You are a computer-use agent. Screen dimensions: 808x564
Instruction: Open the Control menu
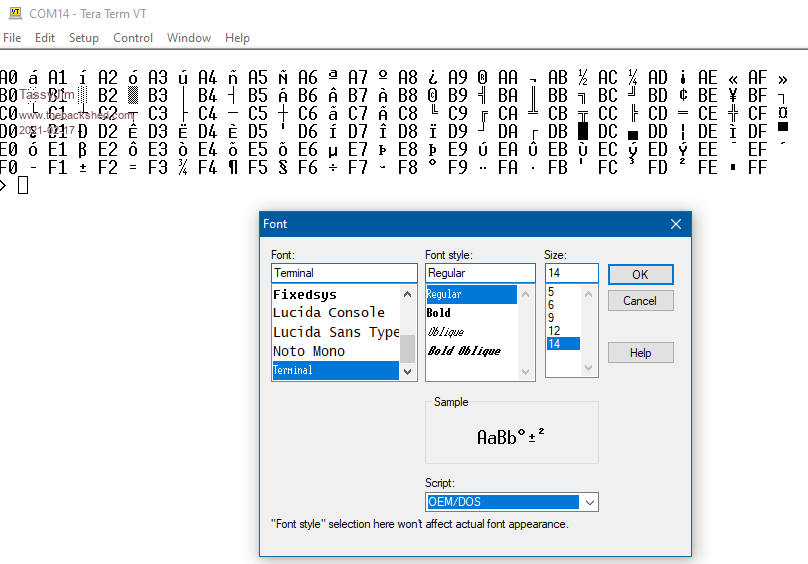pos(133,38)
